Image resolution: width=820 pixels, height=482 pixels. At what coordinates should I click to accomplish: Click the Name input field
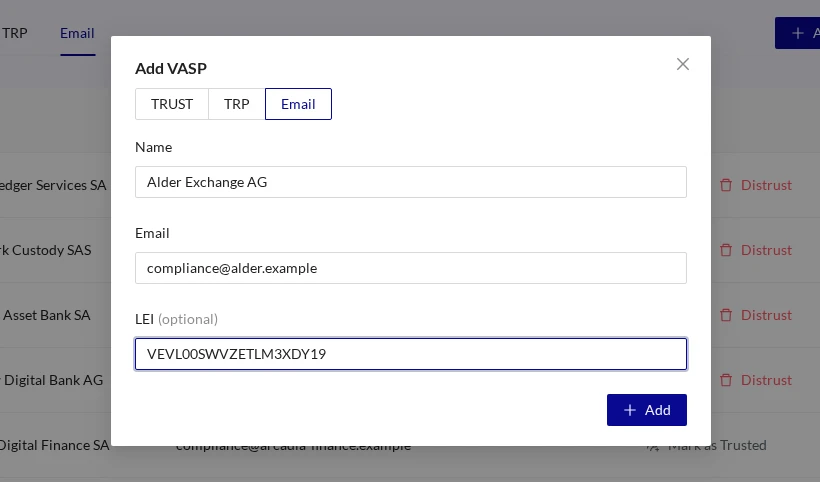pos(411,182)
